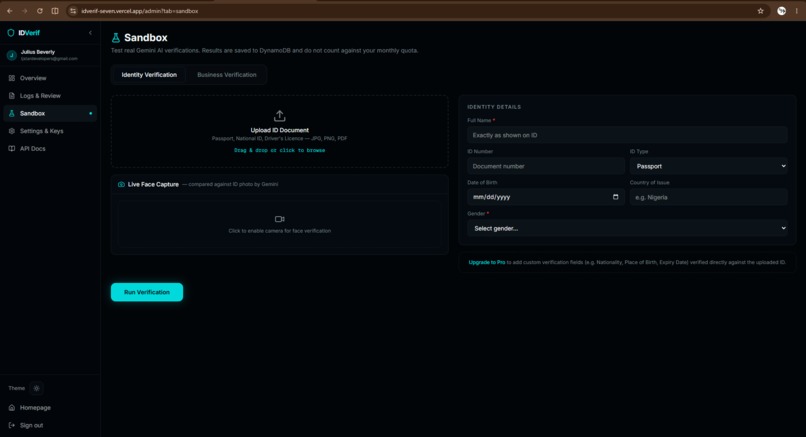Viewport: 806px width, 437px height.
Task: Click the Sandbox heading flask icon
Action: (x=116, y=38)
